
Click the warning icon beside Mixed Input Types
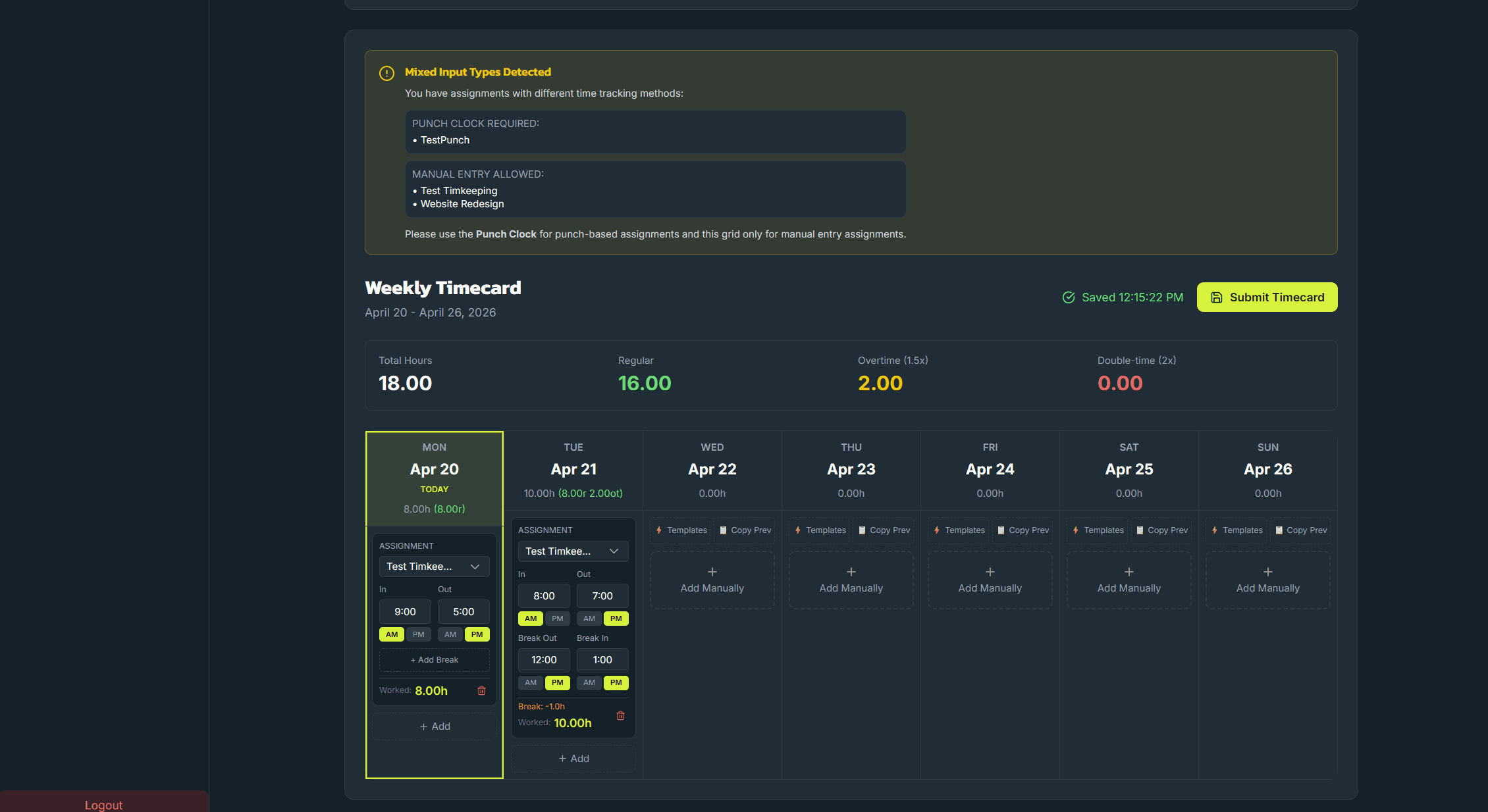tap(386, 73)
